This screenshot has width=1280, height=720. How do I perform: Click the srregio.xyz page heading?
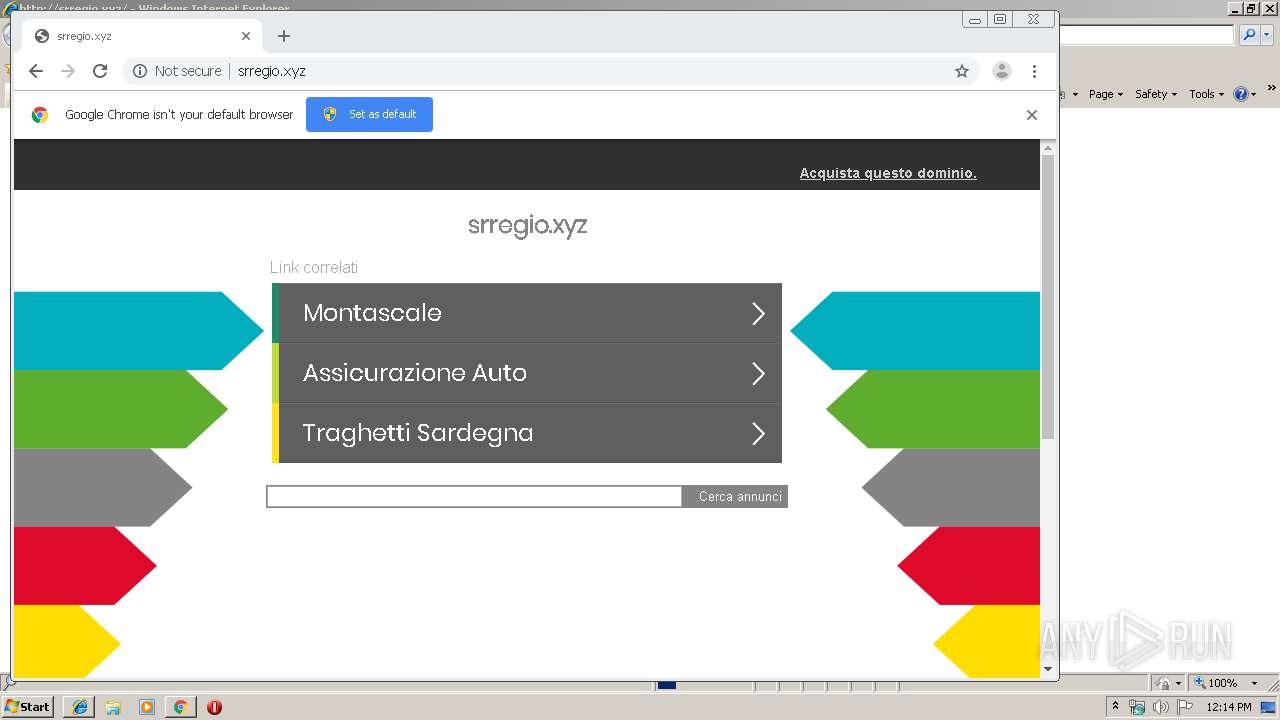tap(527, 226)
